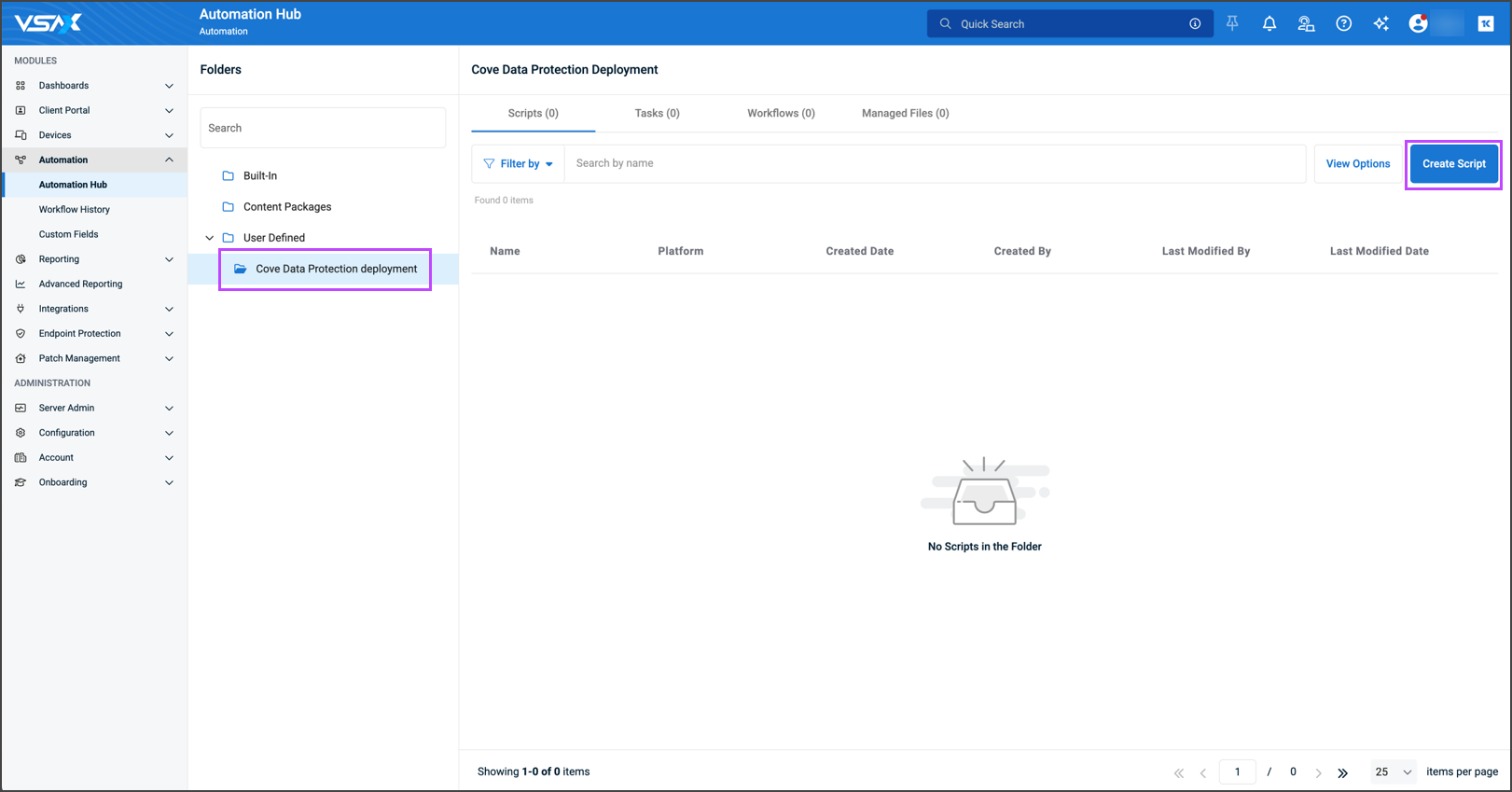1512x792 pixels.
Task: Switch to the Tasks tab
Action: [x=657, y=114]
